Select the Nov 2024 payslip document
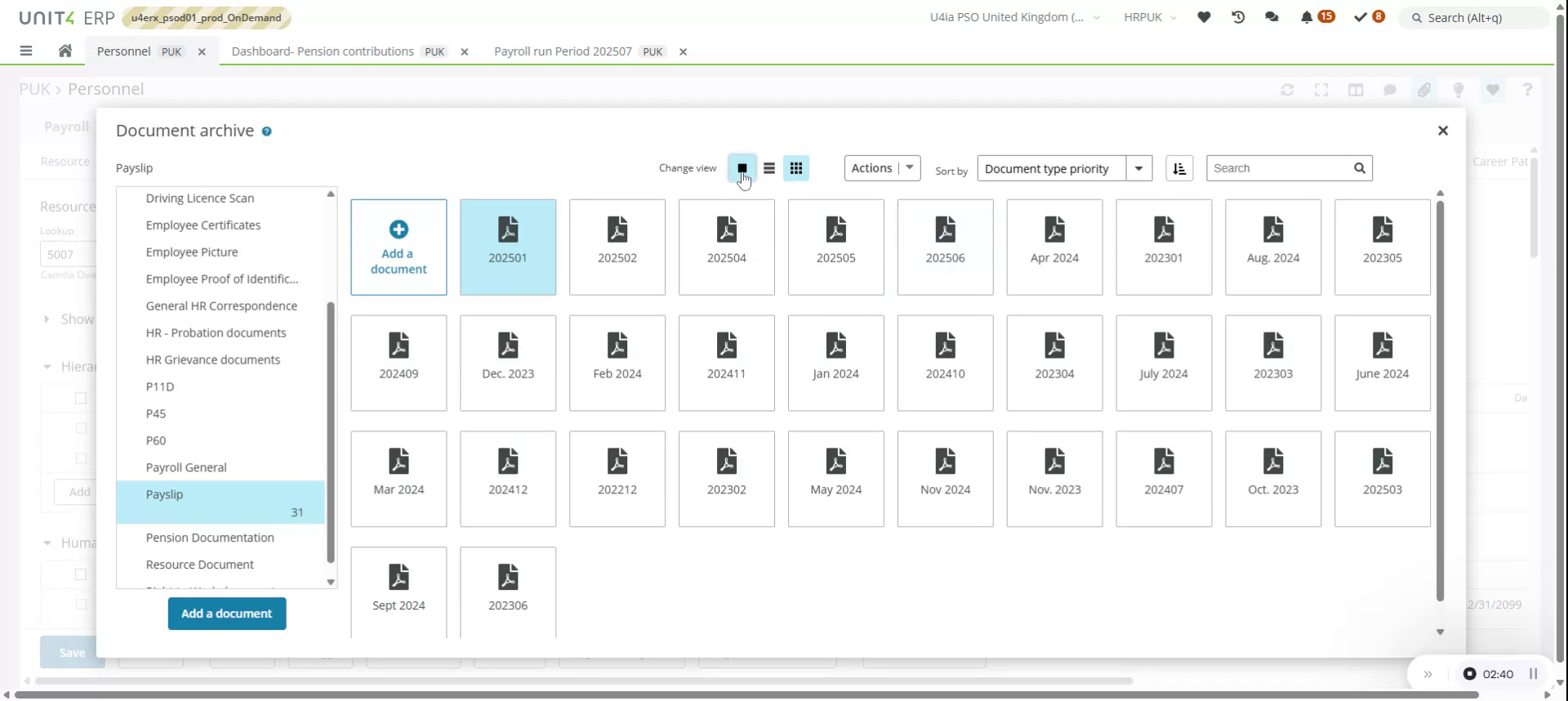Viewport: 1568px width, 701px height. click(945, 479)
